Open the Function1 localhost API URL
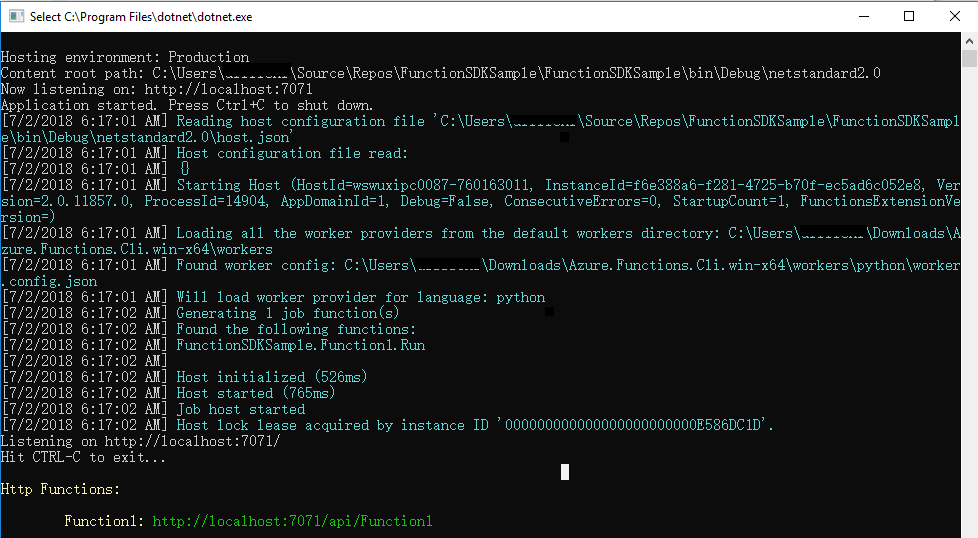Image resolution: width=978 pixels, height=538 pixels. tap(292, 521)
